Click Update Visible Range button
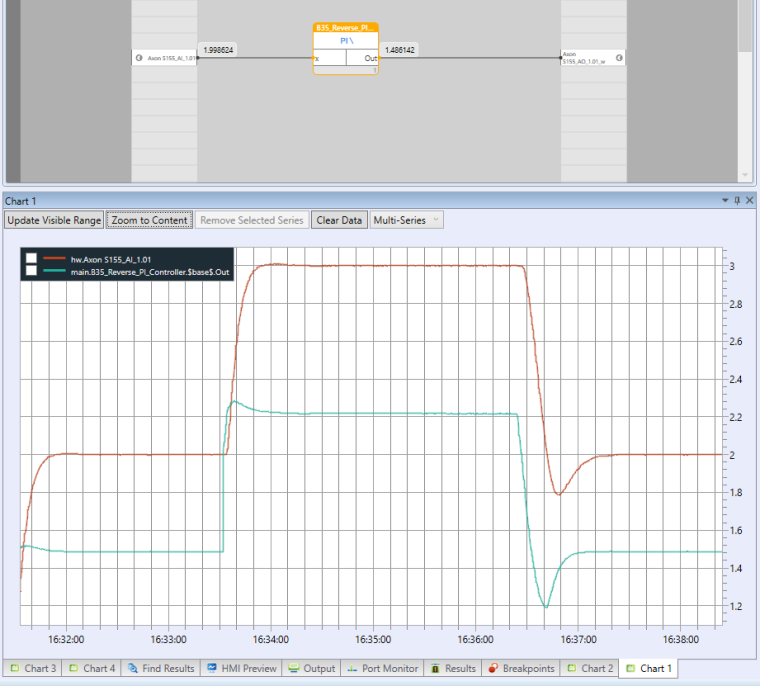760x686 pixels. (x=54, y=220)
